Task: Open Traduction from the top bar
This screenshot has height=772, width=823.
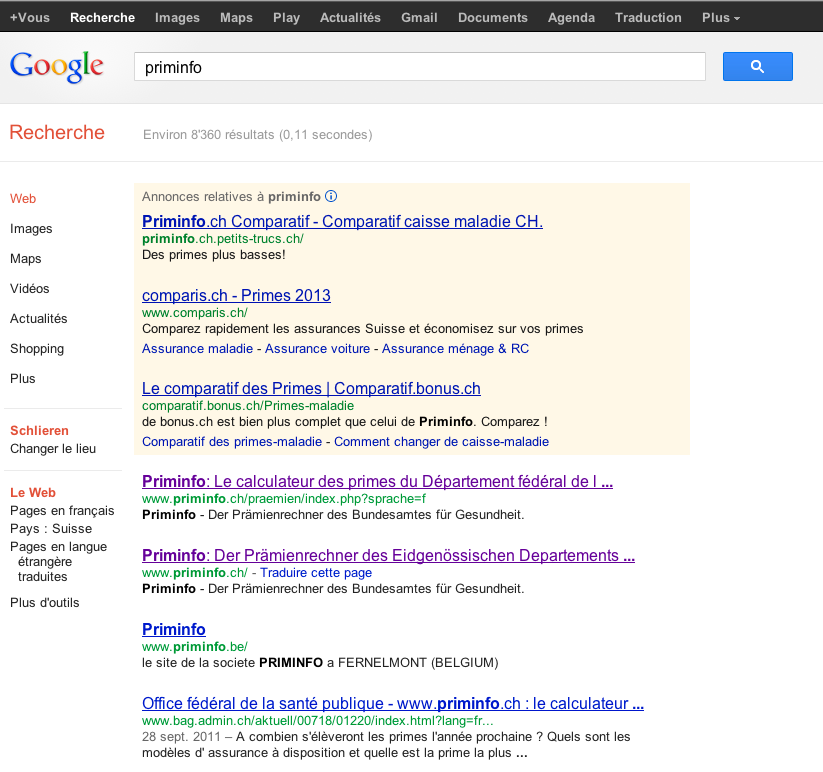Action: [648, 17]
